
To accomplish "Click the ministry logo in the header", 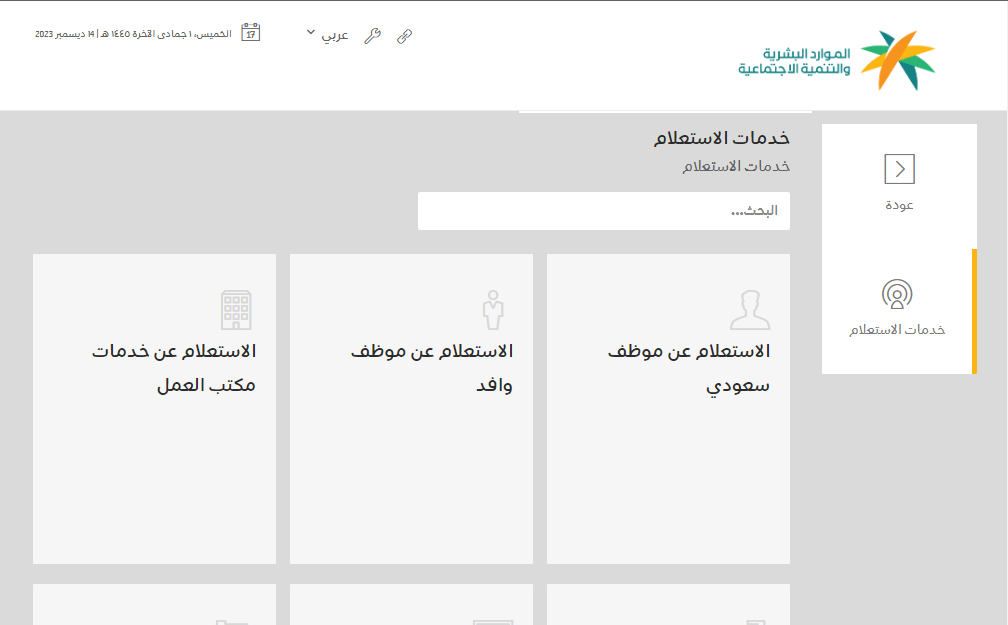I will coord(837,60).
